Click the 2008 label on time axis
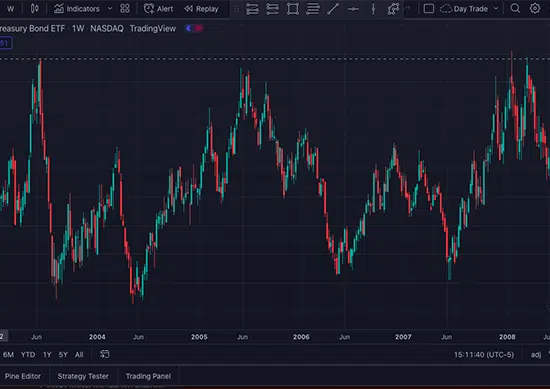The image size is (550, 389). pos(507,337)
